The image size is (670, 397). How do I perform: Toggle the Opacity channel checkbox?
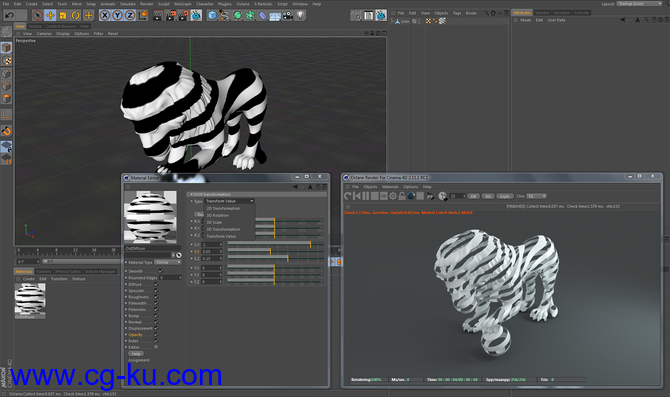[156, 335]
